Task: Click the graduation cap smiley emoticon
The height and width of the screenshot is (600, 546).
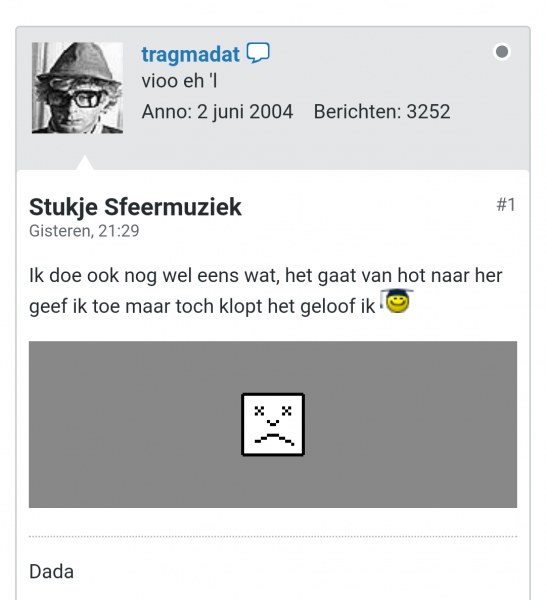Action: (x=396, y=301)
